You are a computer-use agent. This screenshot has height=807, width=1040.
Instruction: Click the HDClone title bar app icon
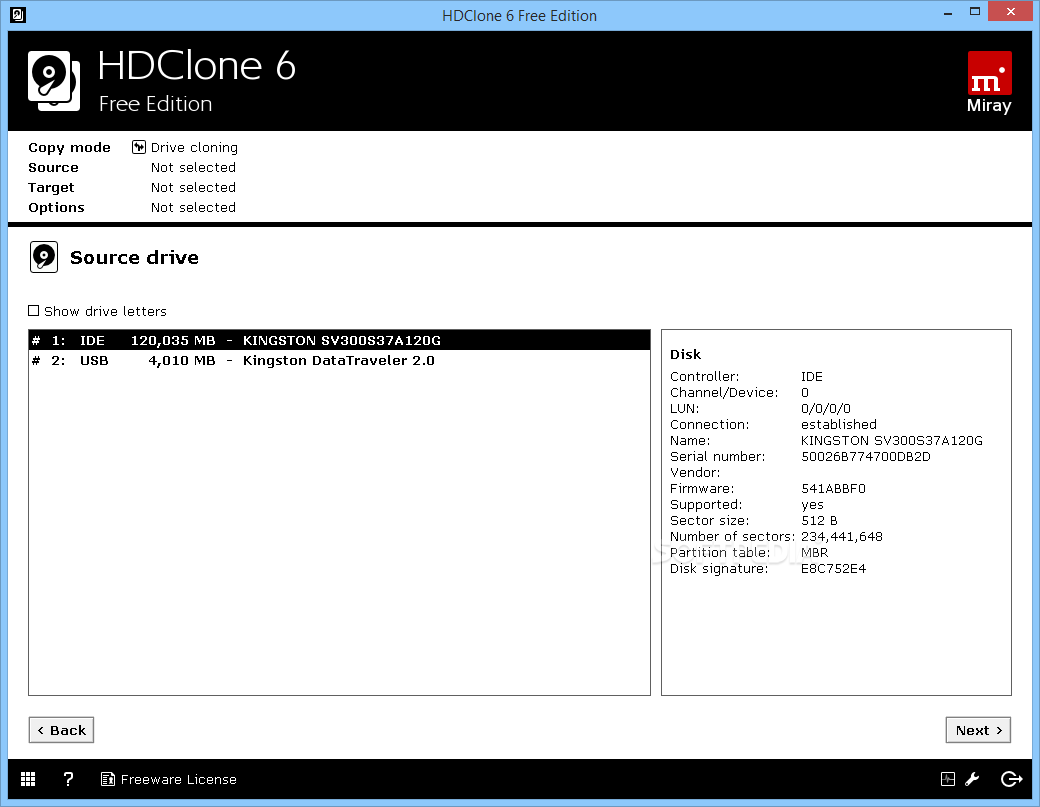pos(18,15)
